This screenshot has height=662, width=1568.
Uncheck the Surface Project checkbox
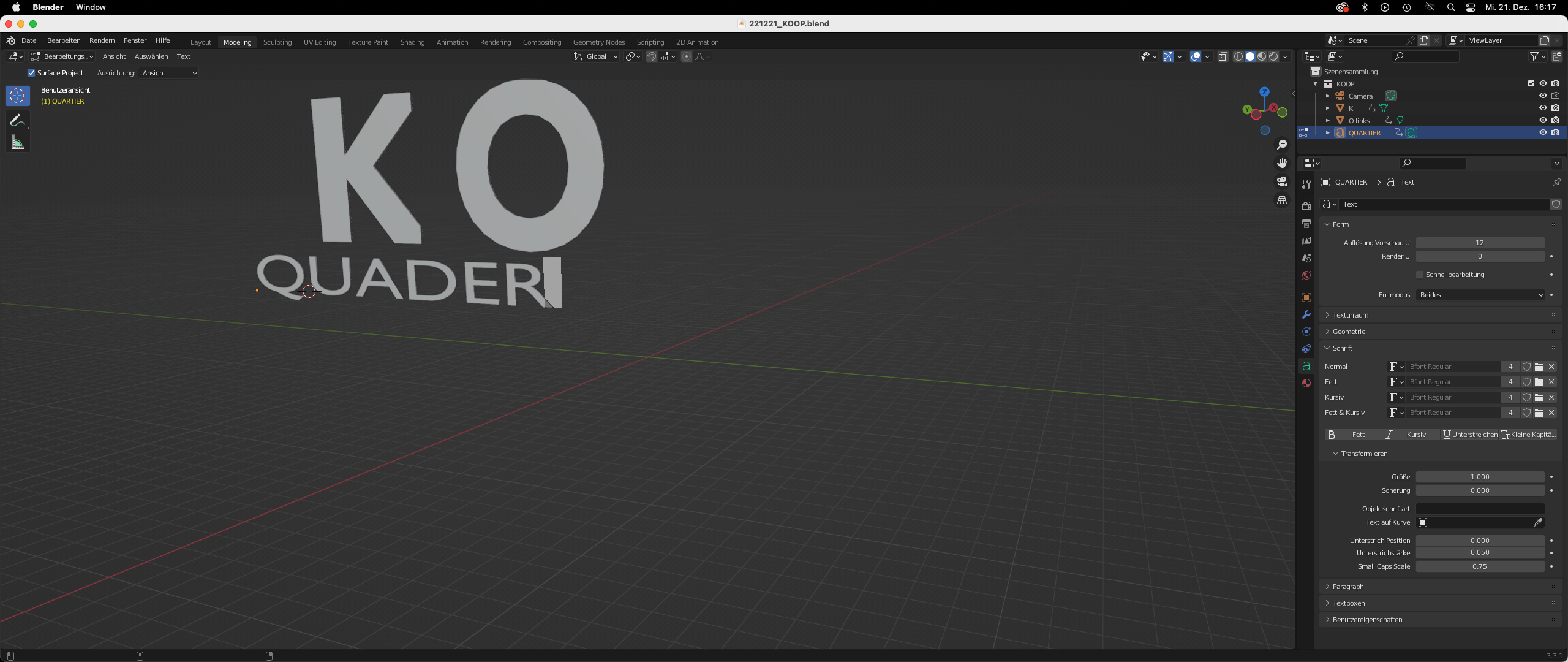click(x=31, y=73)
